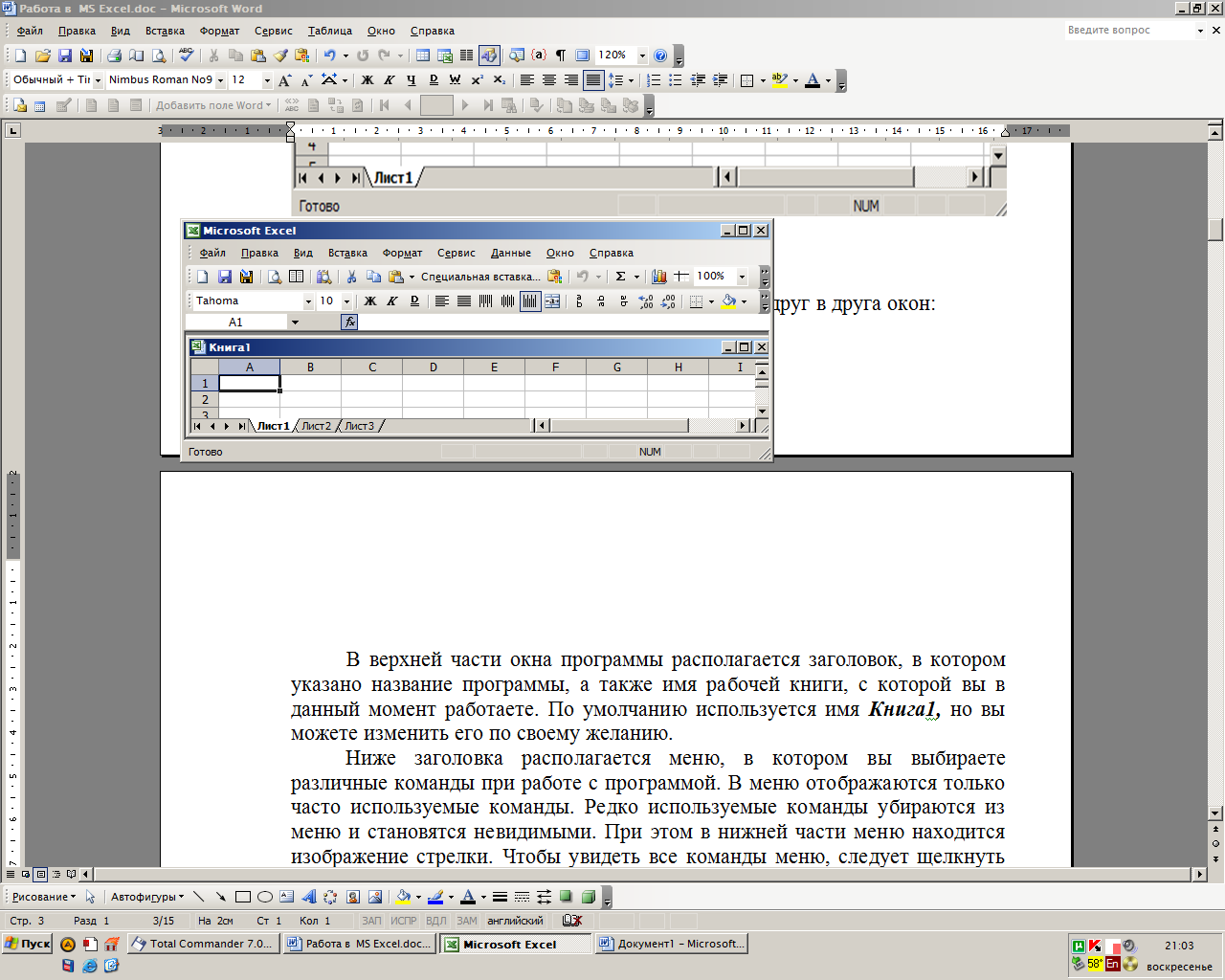
Task: Toggle italic К in Word formatting toolbar
Action: click(x=389, y=80)
